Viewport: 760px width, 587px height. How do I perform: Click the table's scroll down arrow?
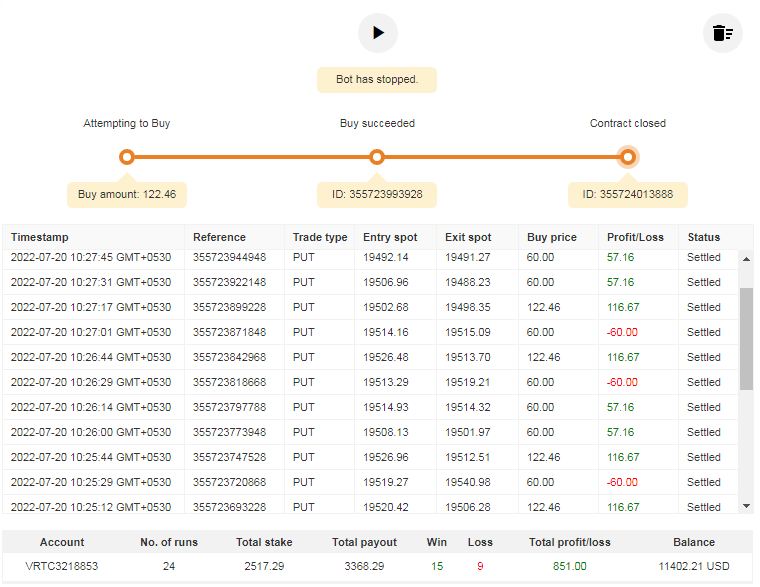(x=746, y=506)
